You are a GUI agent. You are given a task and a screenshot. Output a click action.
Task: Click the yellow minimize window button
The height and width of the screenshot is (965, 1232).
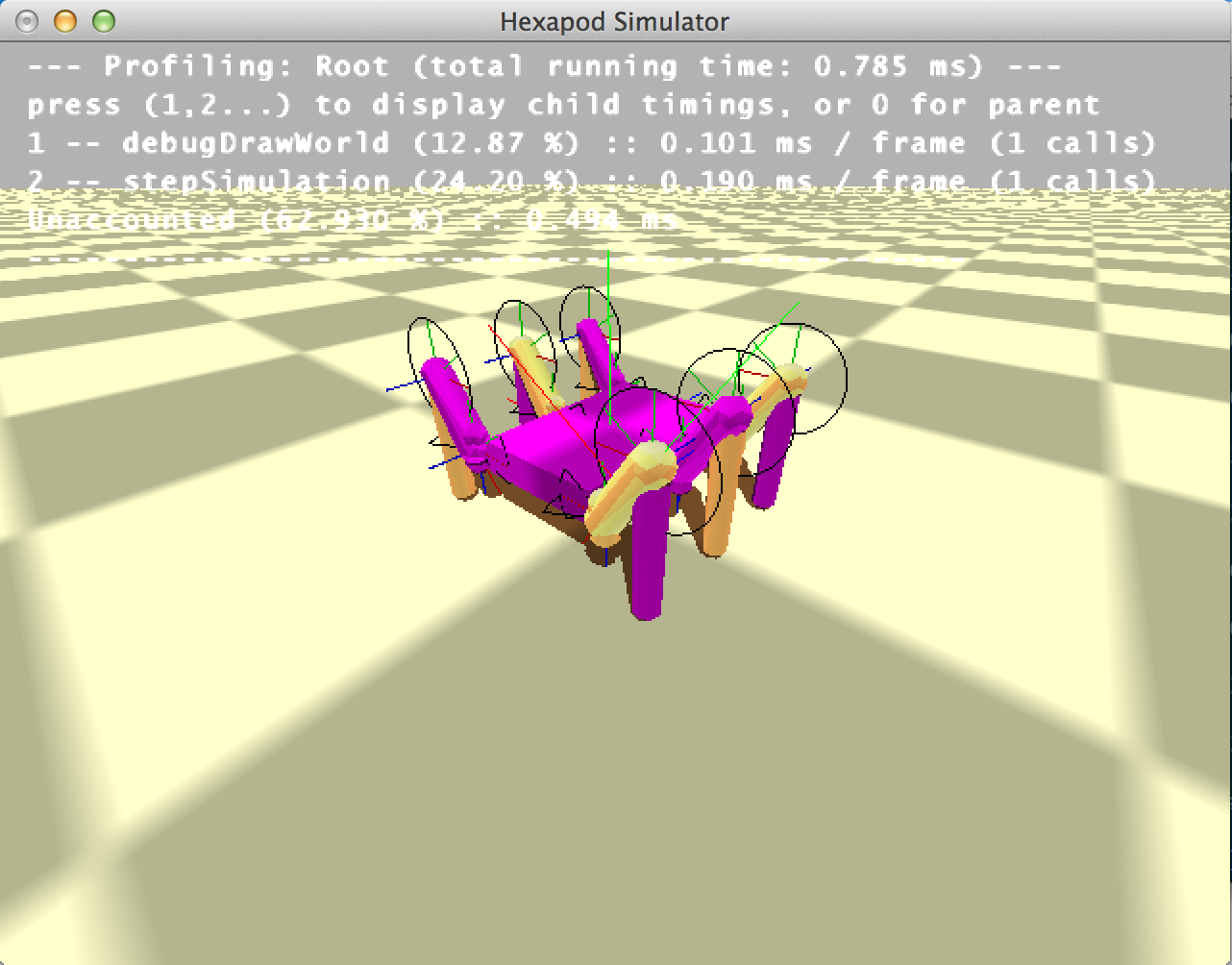(65, 21)
